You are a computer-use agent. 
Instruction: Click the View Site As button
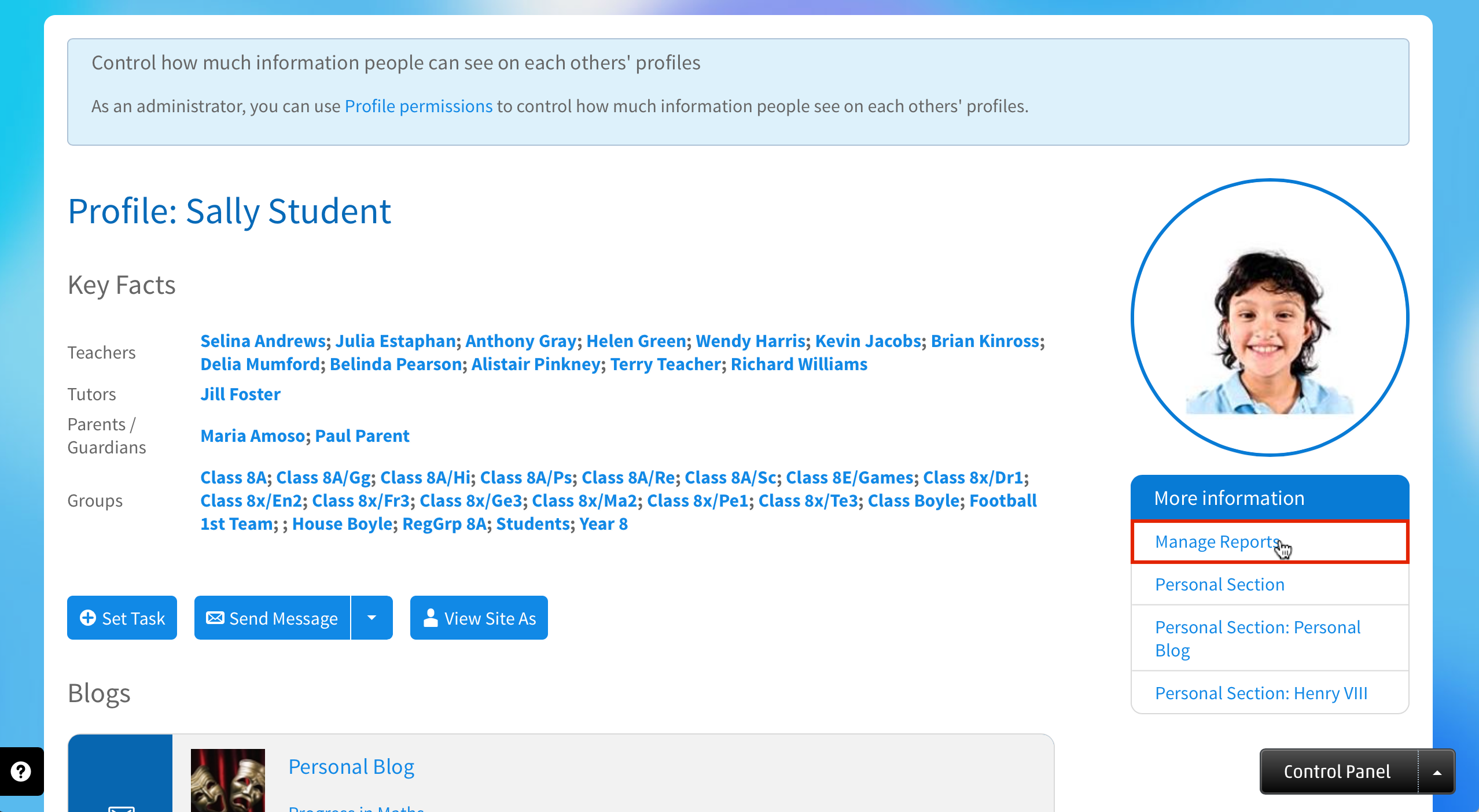pyautogui.click(x=479, y=618)
